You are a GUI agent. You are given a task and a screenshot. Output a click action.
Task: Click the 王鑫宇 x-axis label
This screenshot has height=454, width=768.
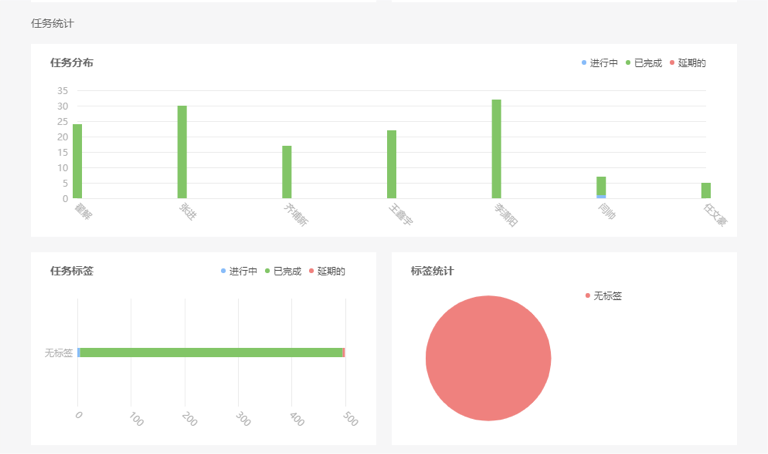[401, 215]
